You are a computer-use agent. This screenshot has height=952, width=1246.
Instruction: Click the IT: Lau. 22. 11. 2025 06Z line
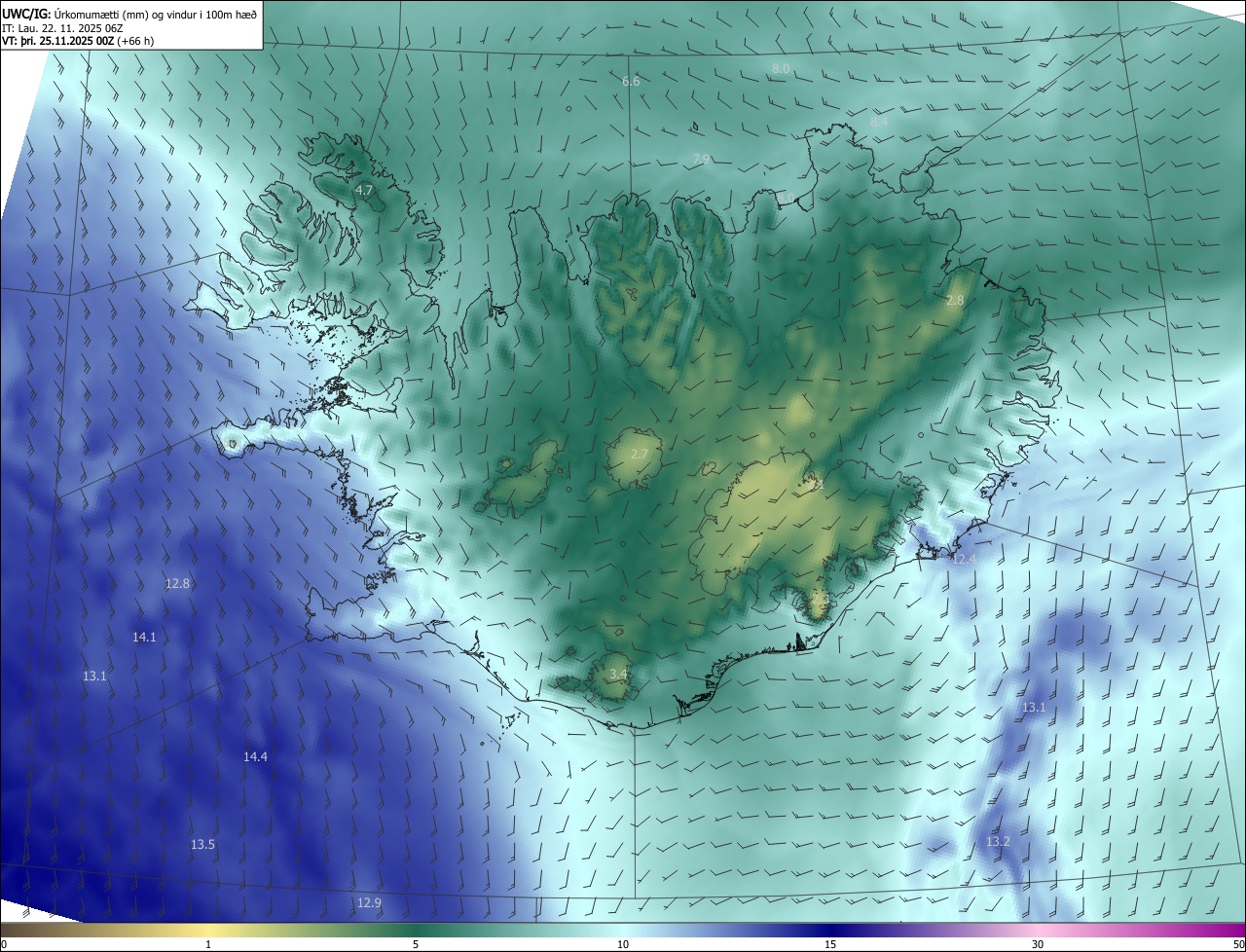click(x=62, y=28)
